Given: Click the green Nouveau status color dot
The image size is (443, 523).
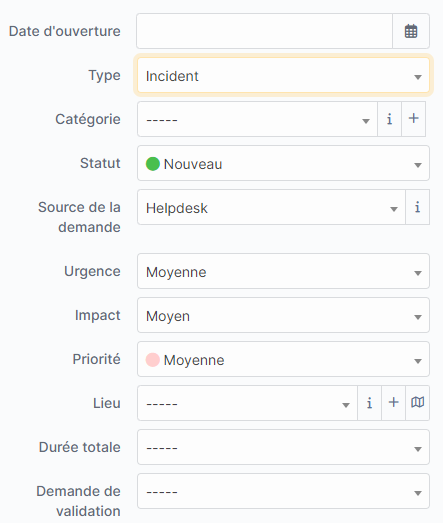Looking at the screenshot, I should [x=153, y=164].
